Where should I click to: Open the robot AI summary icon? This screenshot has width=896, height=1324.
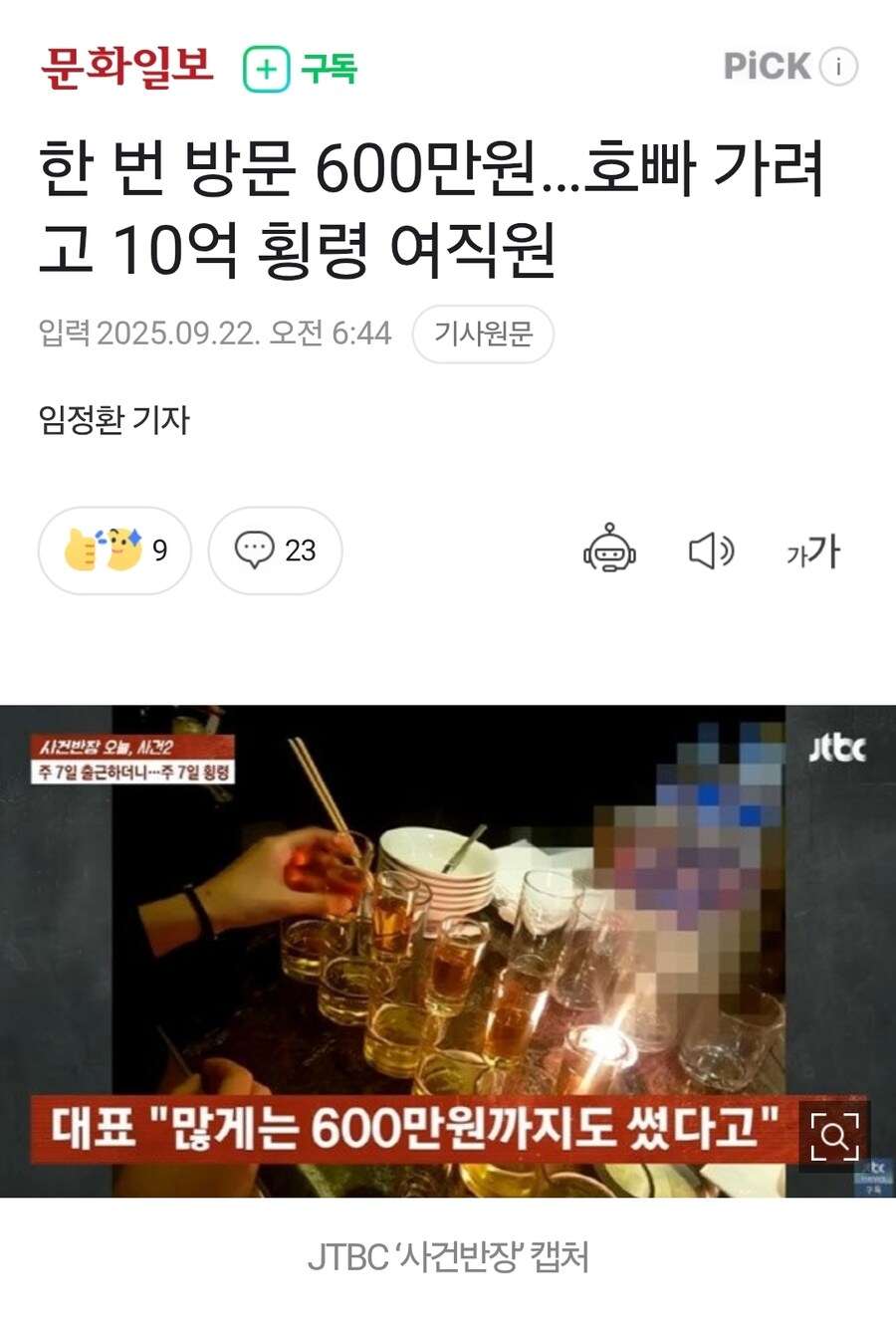point(609,549)
